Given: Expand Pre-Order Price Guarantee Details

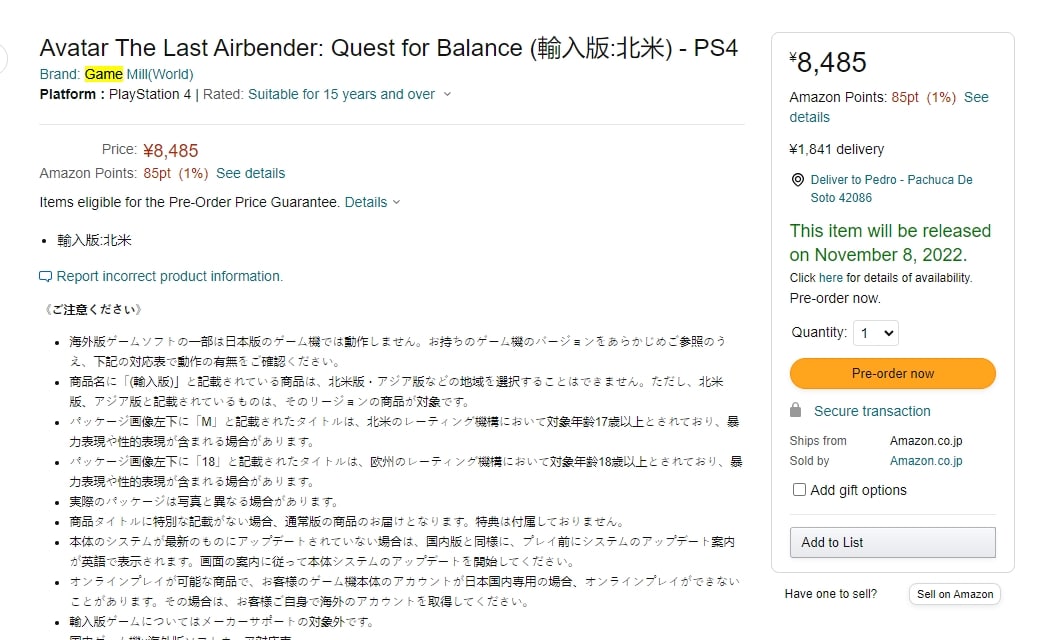Looking at the screenshot, I should [x=372, y=202].
